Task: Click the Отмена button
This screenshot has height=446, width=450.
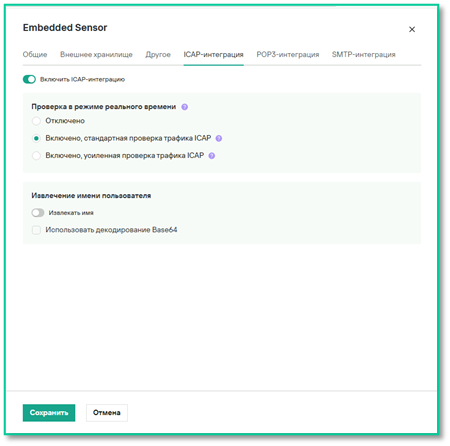Action: 107,413
